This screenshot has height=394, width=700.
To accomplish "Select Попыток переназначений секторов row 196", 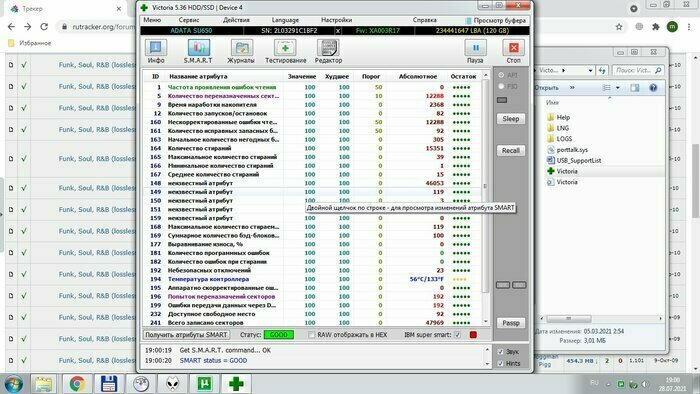I will pyautogui.click(x=312, y=296).
